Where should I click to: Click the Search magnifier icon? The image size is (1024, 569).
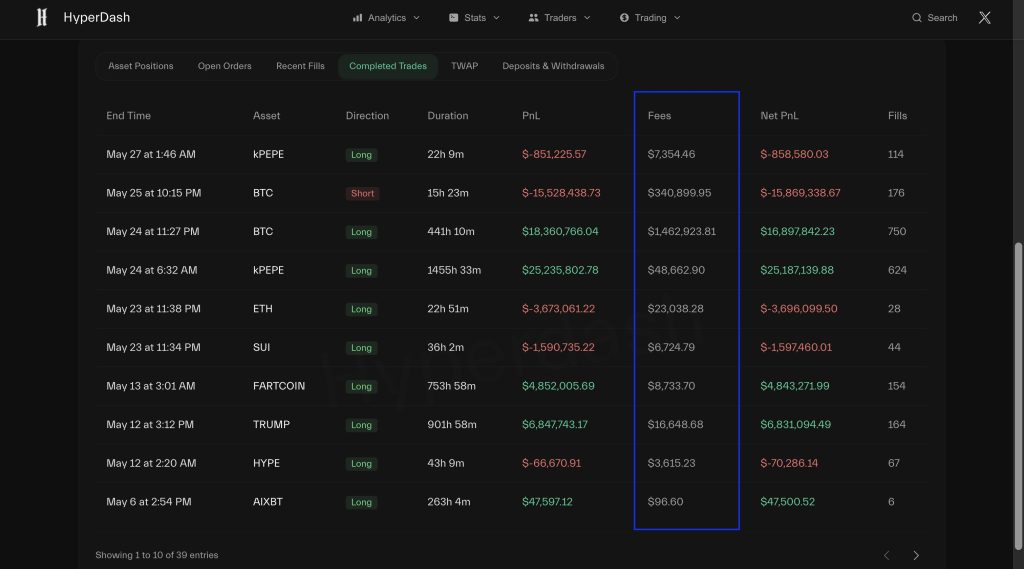(917, 18)
